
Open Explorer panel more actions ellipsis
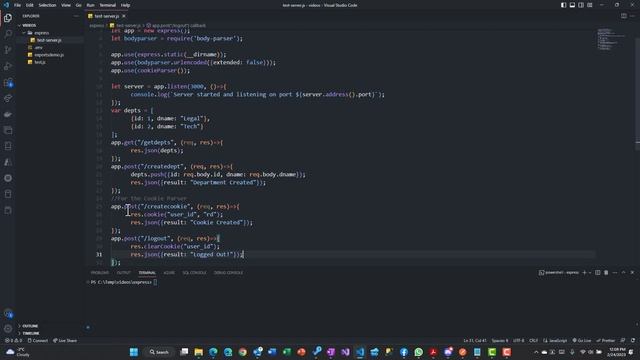tap(76, 16)
